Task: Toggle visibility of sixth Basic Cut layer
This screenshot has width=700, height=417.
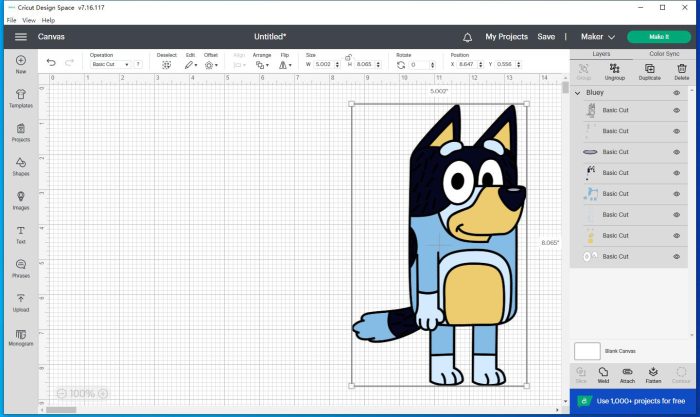Action: click(677, 215)
